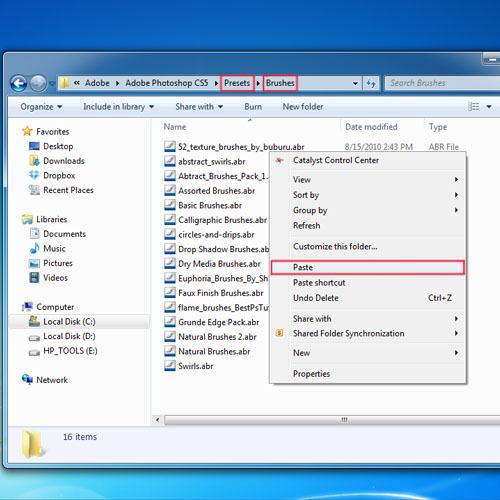The height and width of the screenshot is (500, 500).
Task: Sort by the Name column header
Action: pos(175,127)
